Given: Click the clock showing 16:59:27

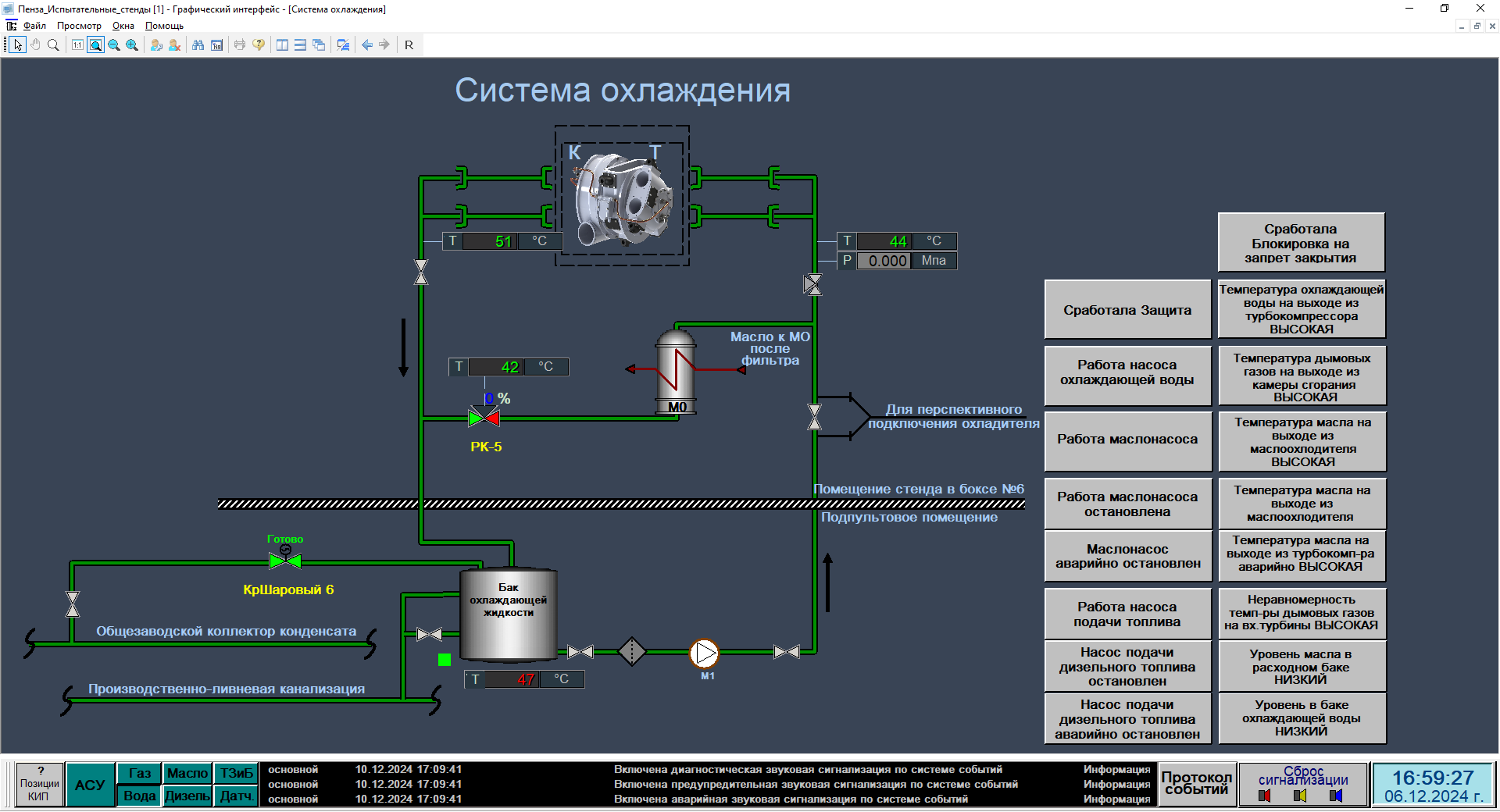Looking at the screenshot, I should coord(1433,778).
